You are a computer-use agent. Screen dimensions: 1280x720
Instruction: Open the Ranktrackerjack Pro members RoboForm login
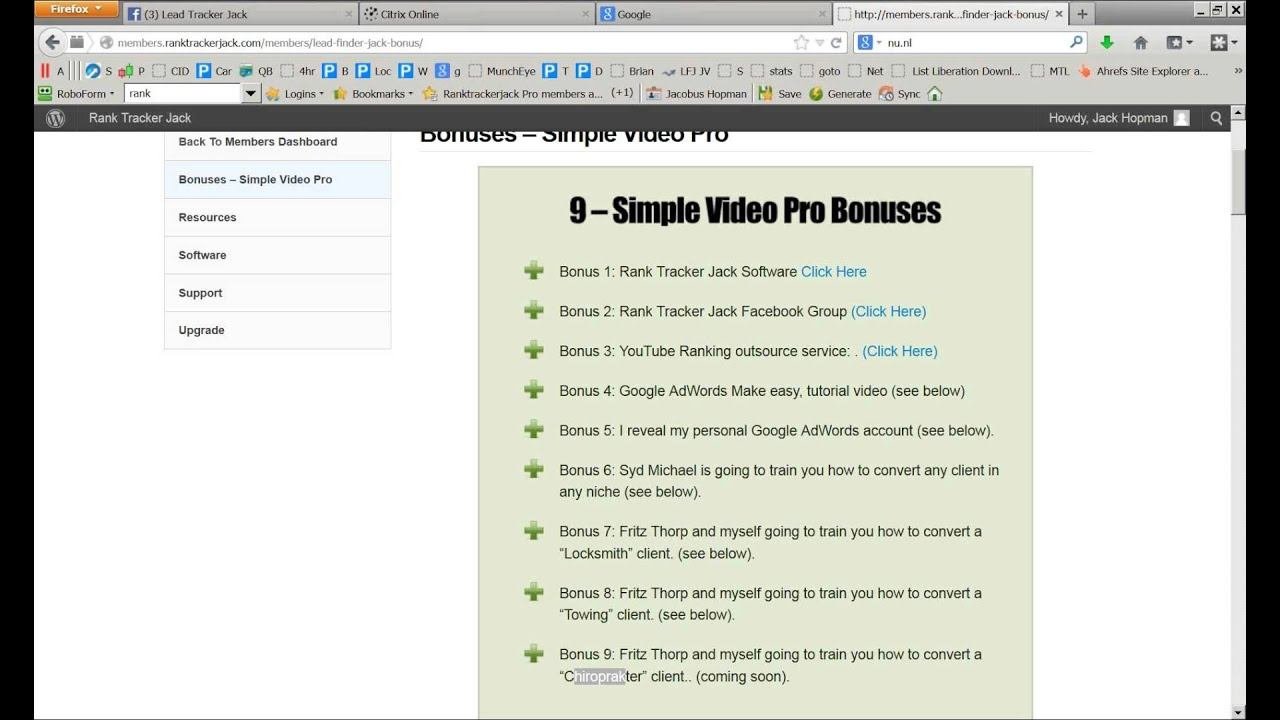tap(513, 94)
